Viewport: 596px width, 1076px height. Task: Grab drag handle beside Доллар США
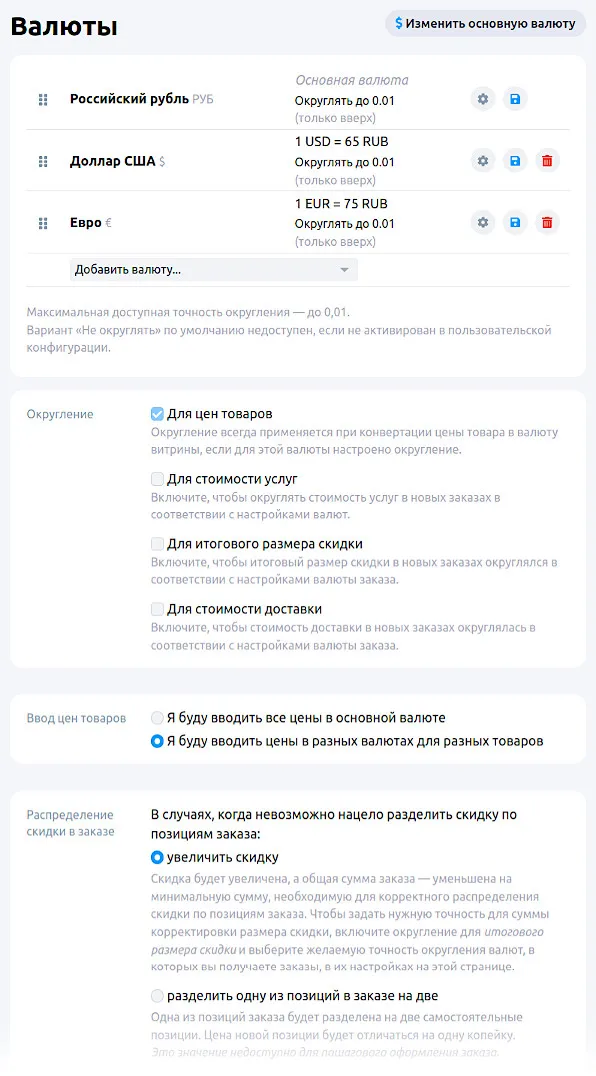tap(42, 160)
